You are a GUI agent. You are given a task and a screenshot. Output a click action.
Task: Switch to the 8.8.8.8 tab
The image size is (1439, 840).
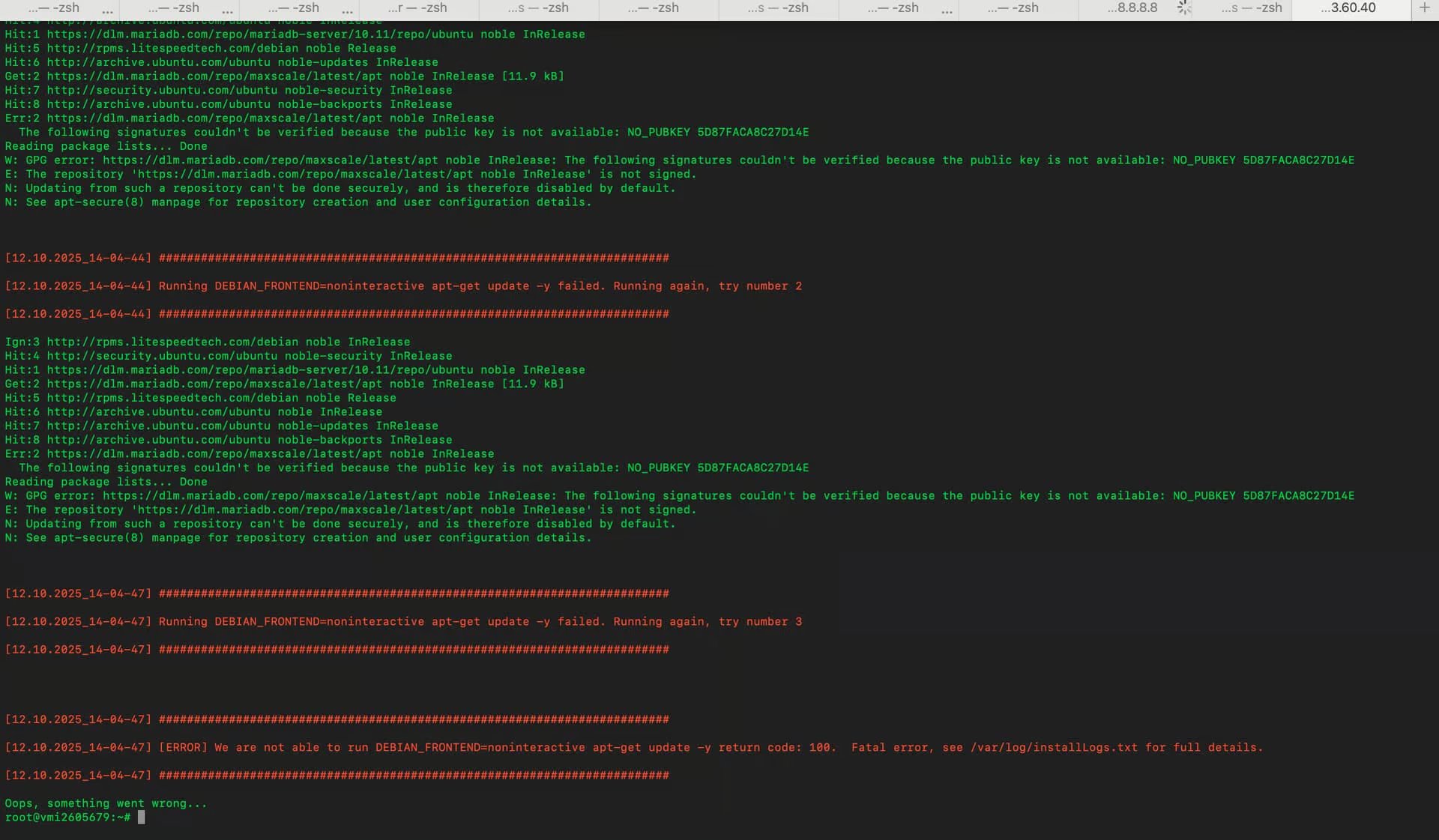(x=1132, y=8)
